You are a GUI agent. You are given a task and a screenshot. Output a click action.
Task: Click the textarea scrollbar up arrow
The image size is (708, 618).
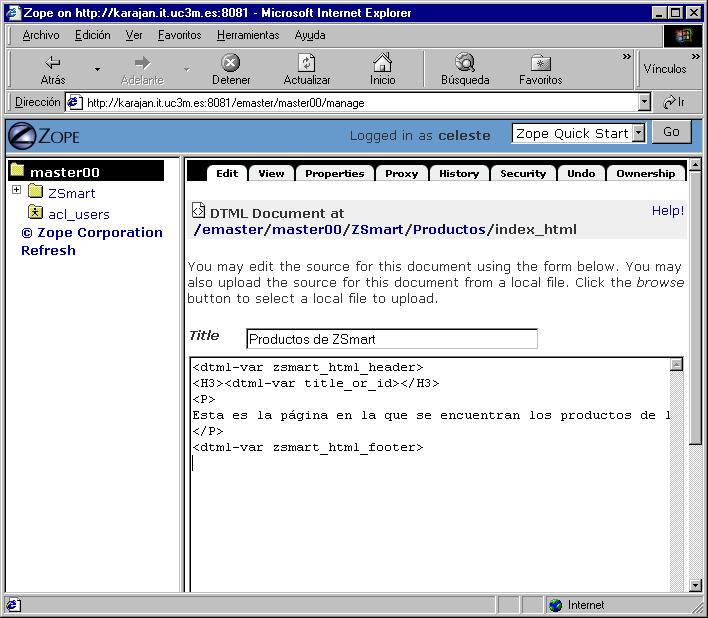676,365
